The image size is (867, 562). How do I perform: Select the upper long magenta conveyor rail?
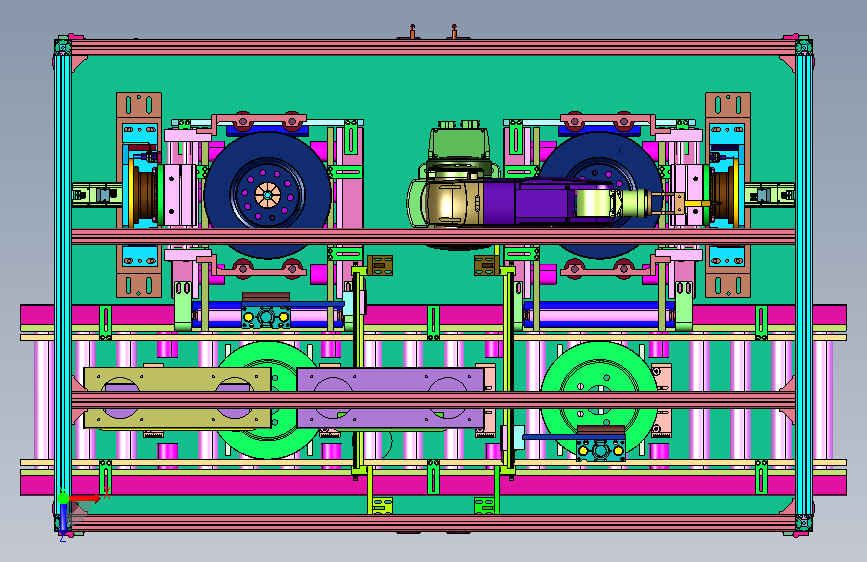tap(434, 315)
